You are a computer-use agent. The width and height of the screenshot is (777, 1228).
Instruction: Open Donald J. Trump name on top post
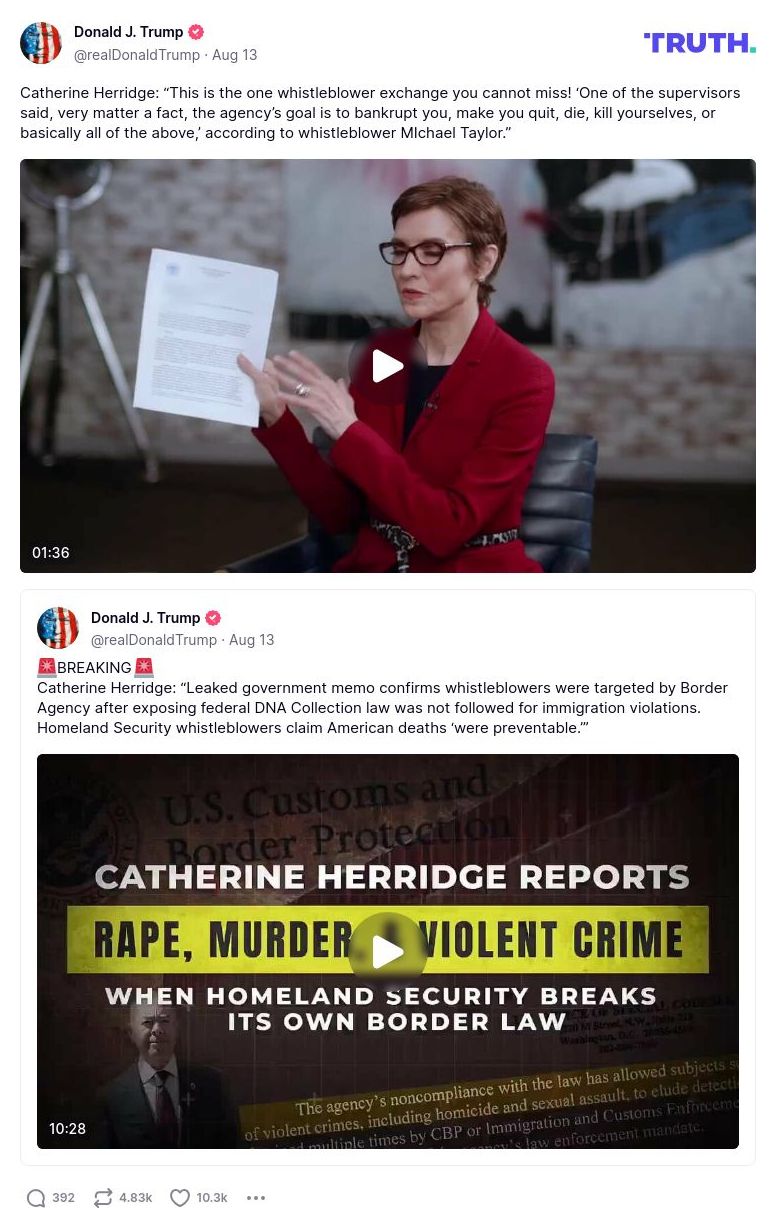tap(128, 32)
